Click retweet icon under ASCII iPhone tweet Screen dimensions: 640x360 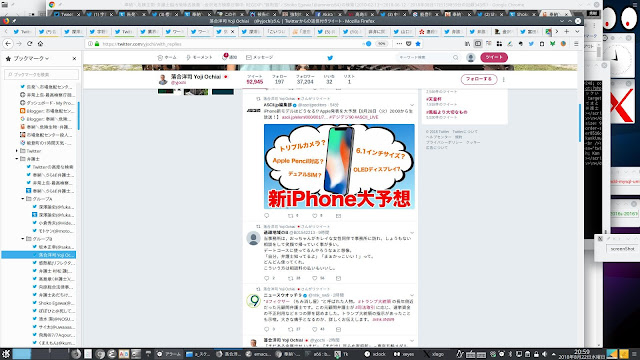click(x=291, y=216)
